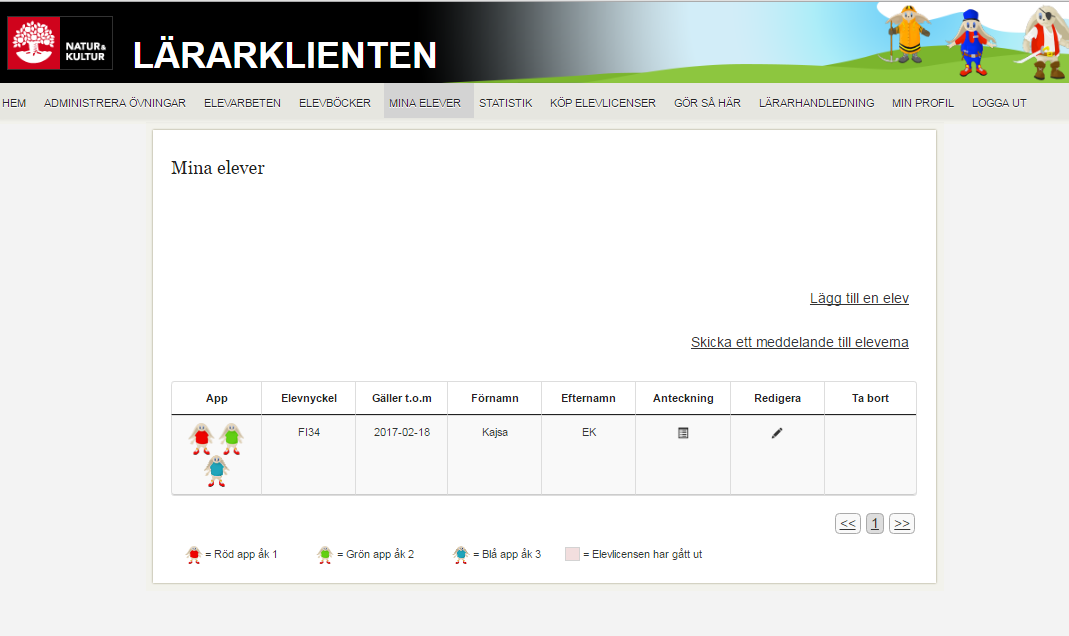This screenshot has width=1069, height=636.
Task: Click the red figure in the Röd app legend
Action: pos(194,555)
